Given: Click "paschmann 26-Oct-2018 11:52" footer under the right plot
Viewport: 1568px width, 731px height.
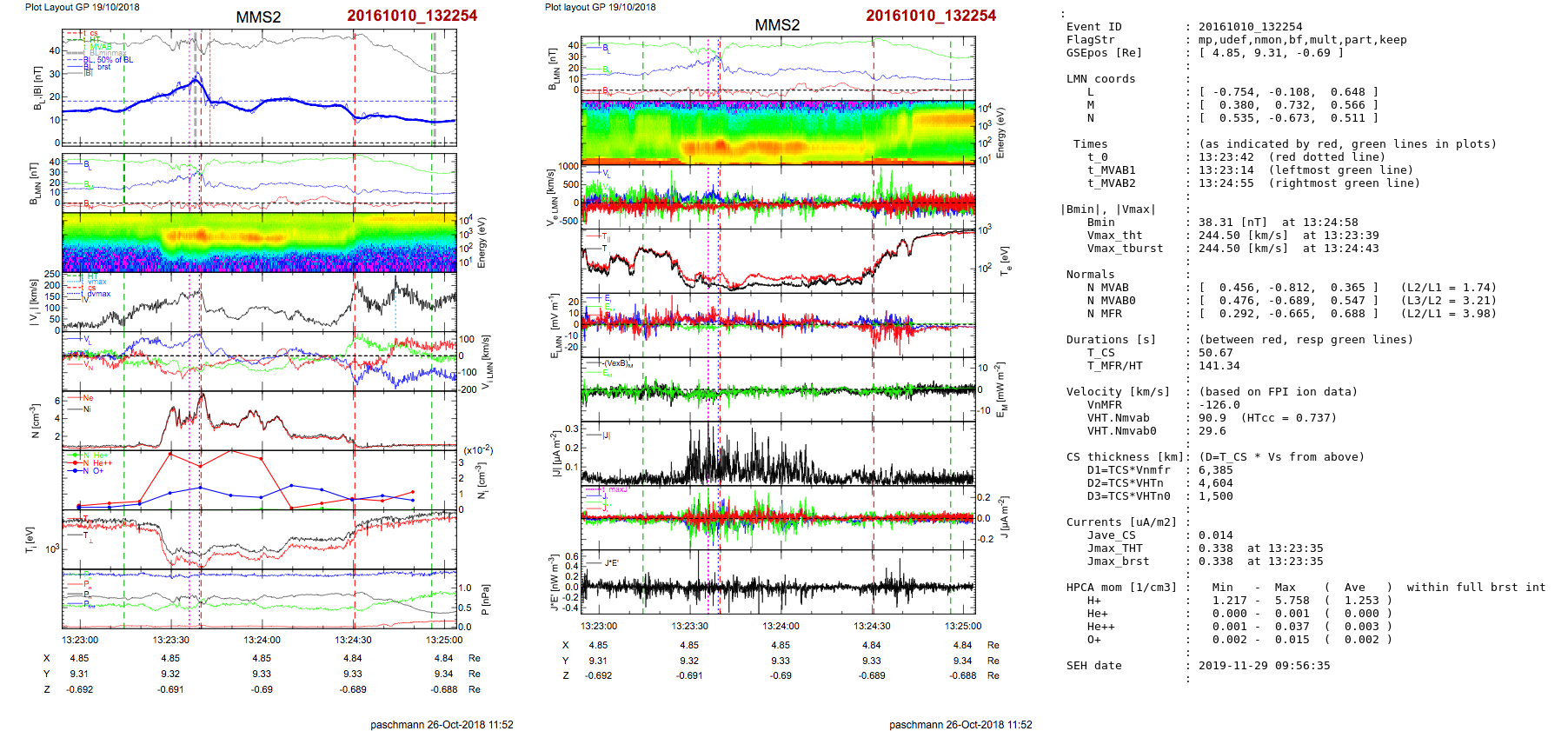Looking at the screenshot, I should pyautogui.click(x=960, y=725).
